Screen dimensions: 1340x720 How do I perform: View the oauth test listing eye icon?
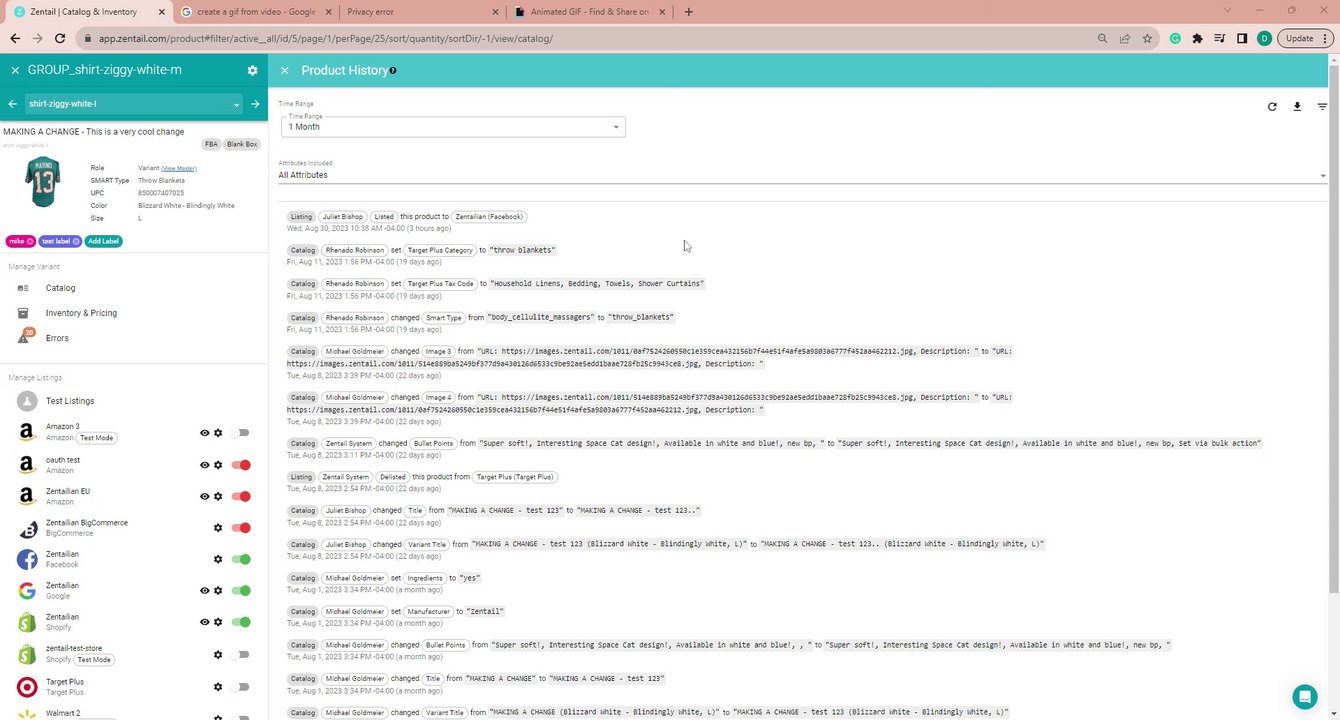tap(204, 465)
